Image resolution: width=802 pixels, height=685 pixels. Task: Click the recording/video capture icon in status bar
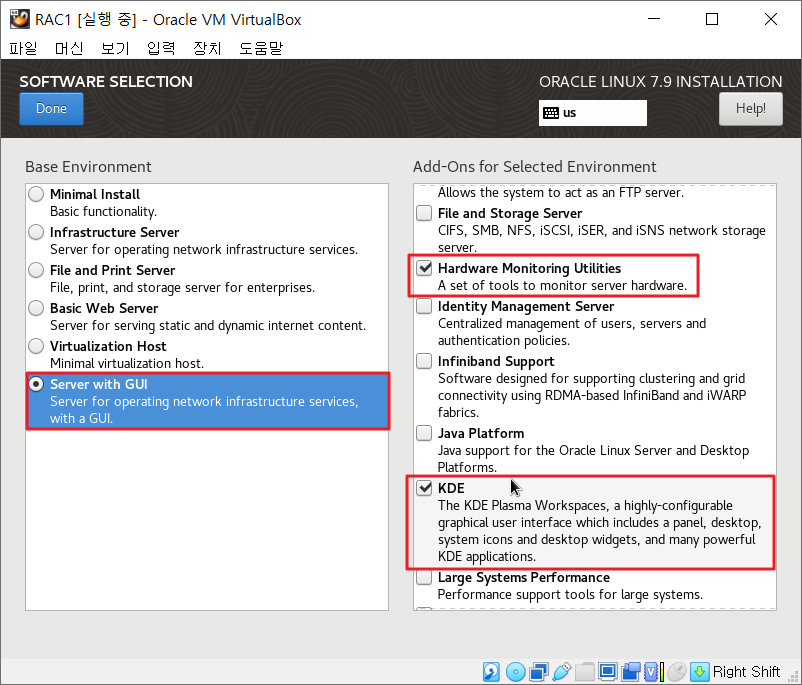pos(631,672)
